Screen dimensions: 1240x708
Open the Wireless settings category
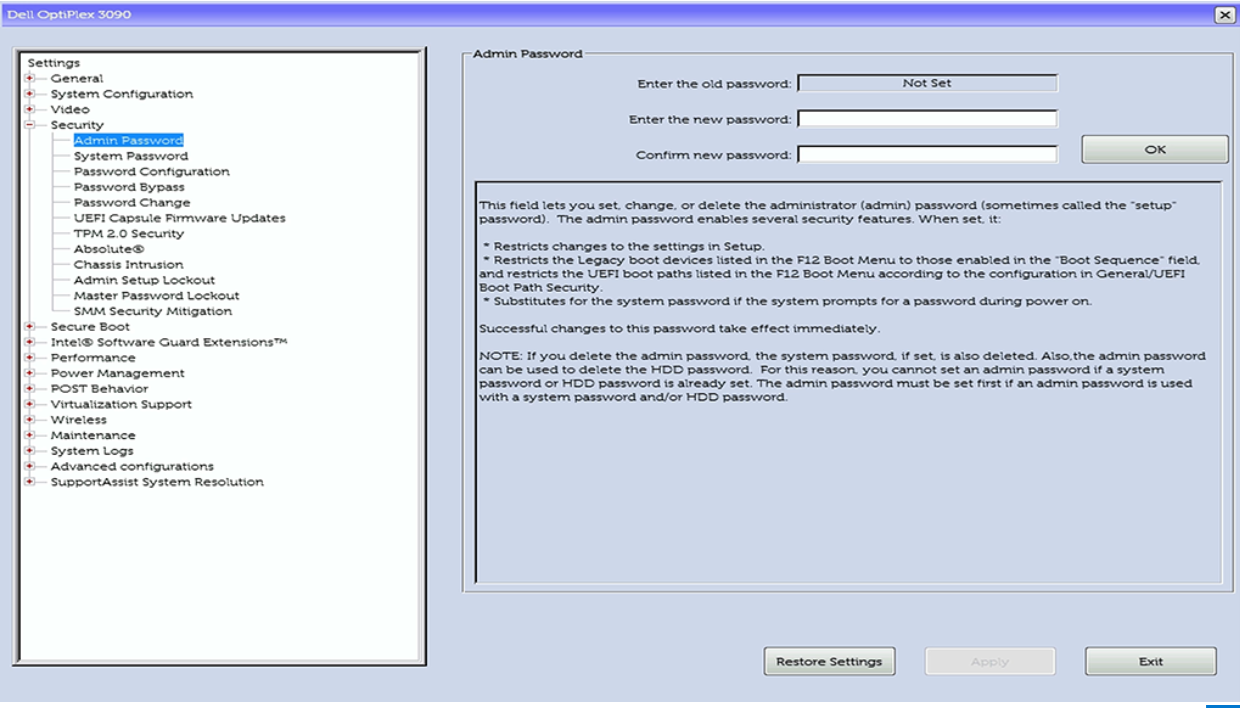click(x=76, y=419)
